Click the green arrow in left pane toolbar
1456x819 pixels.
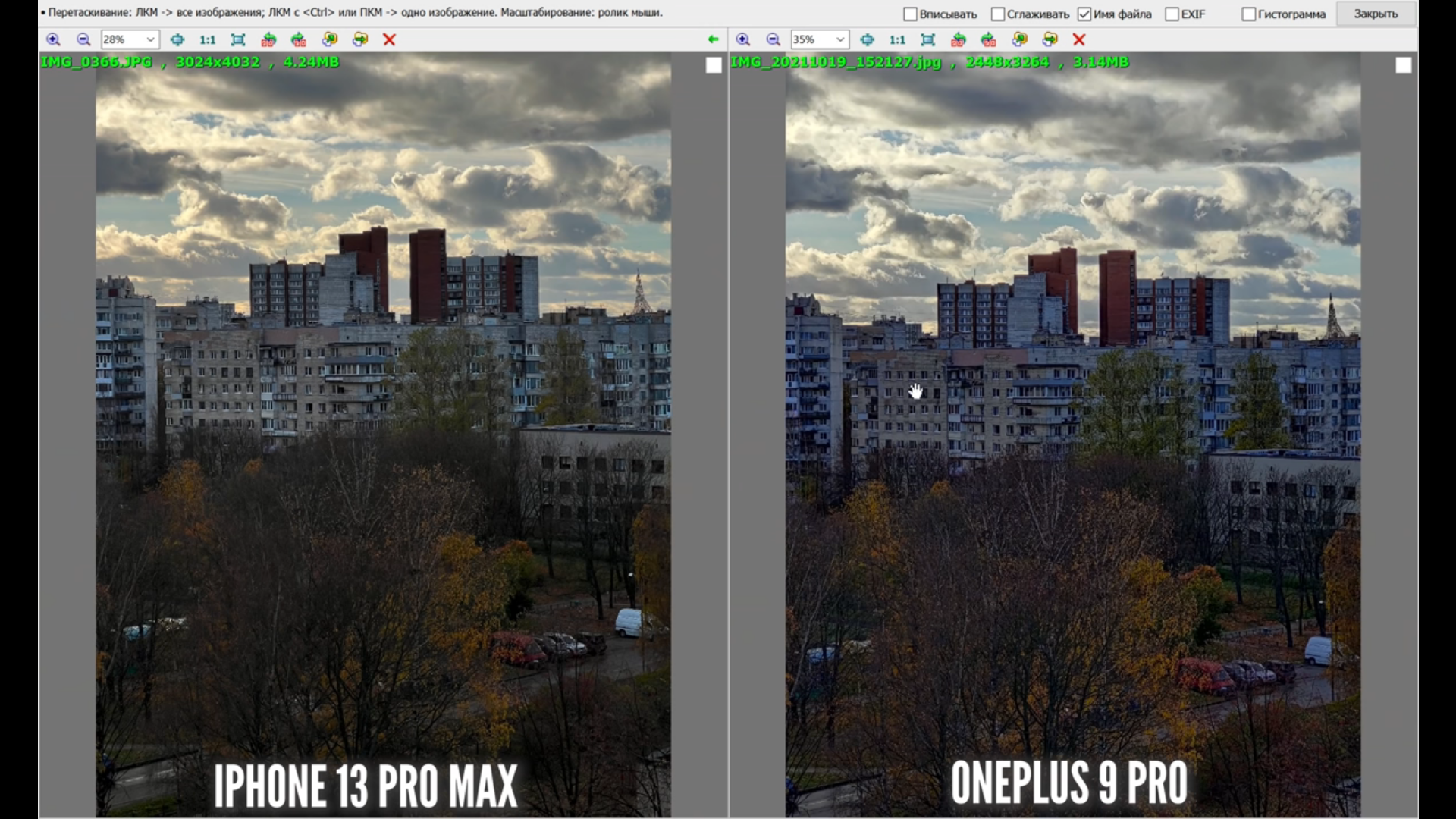coord(713,39)
